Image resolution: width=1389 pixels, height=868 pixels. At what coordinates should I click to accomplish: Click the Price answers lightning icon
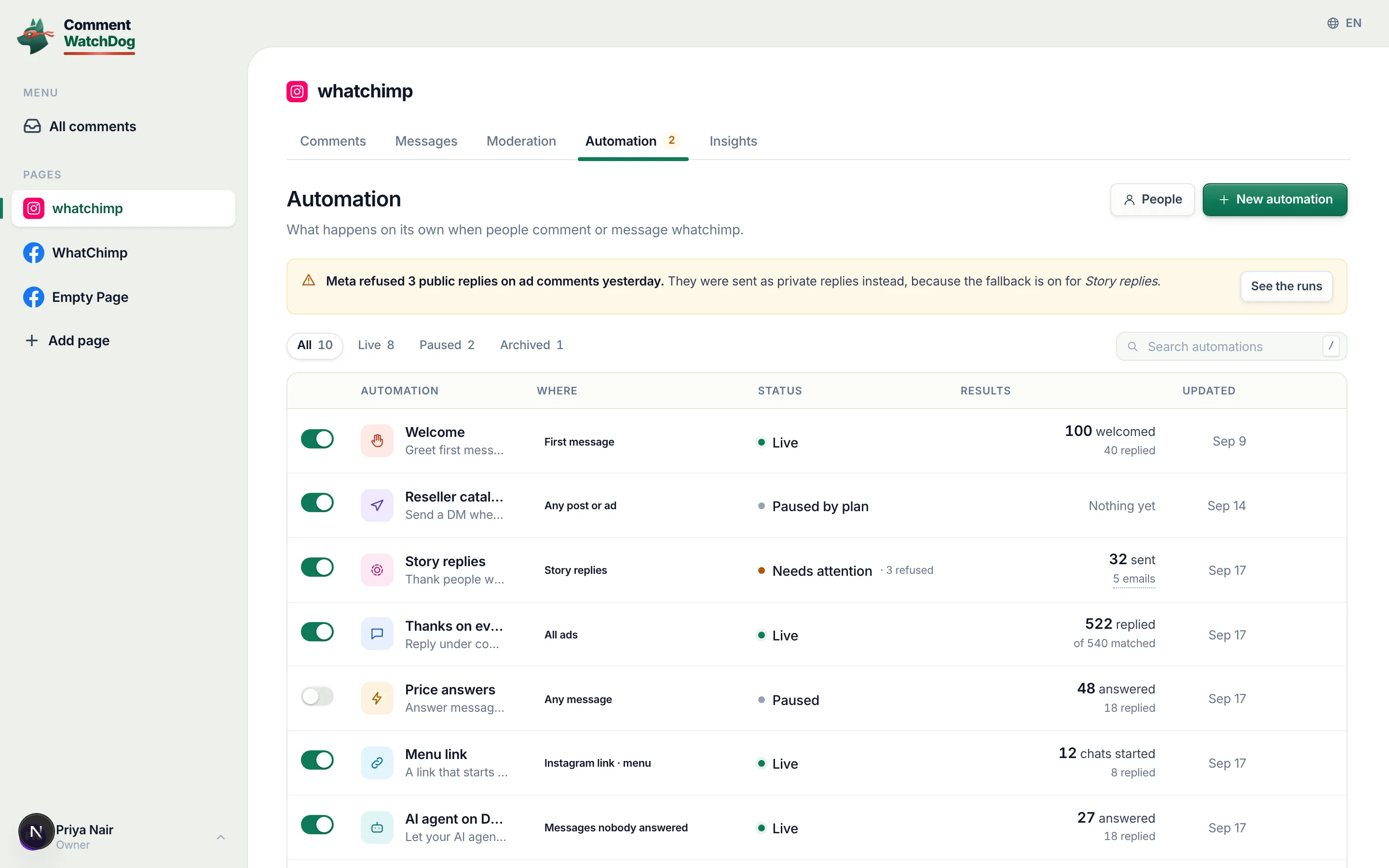tap(377, 698)
